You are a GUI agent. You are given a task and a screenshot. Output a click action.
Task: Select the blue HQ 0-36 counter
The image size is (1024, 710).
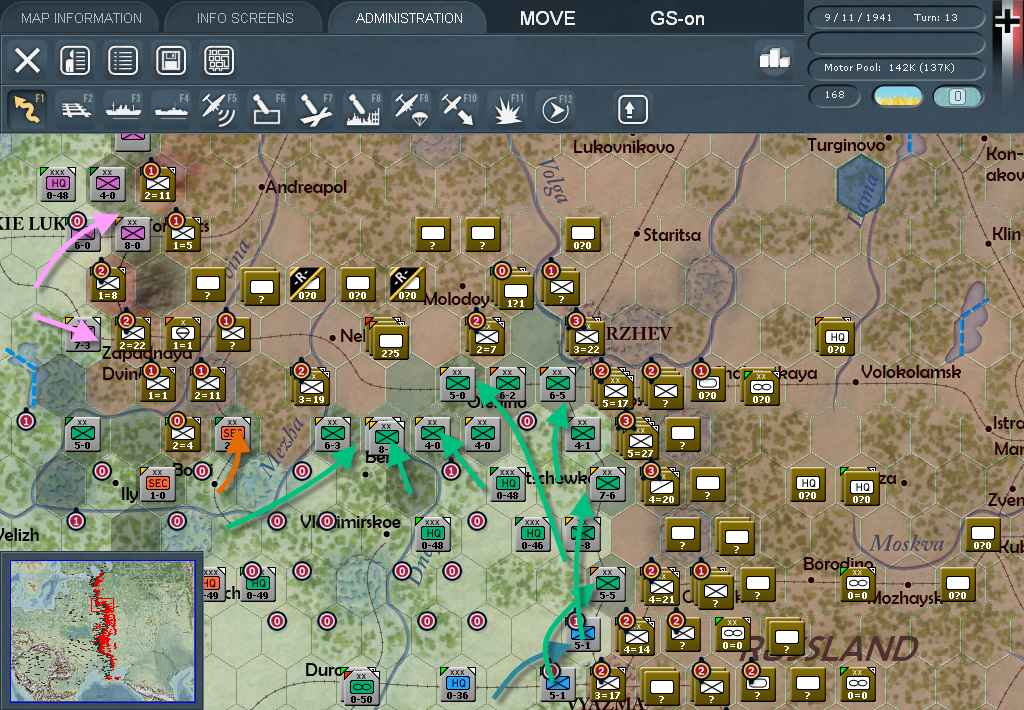pos(458,683)
